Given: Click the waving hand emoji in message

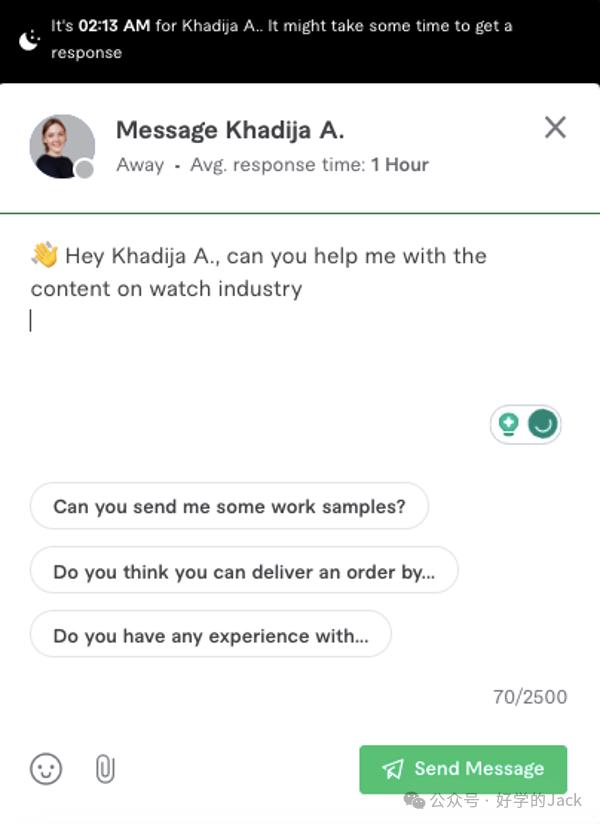Looking at the screenshot, I should (45, 255).
